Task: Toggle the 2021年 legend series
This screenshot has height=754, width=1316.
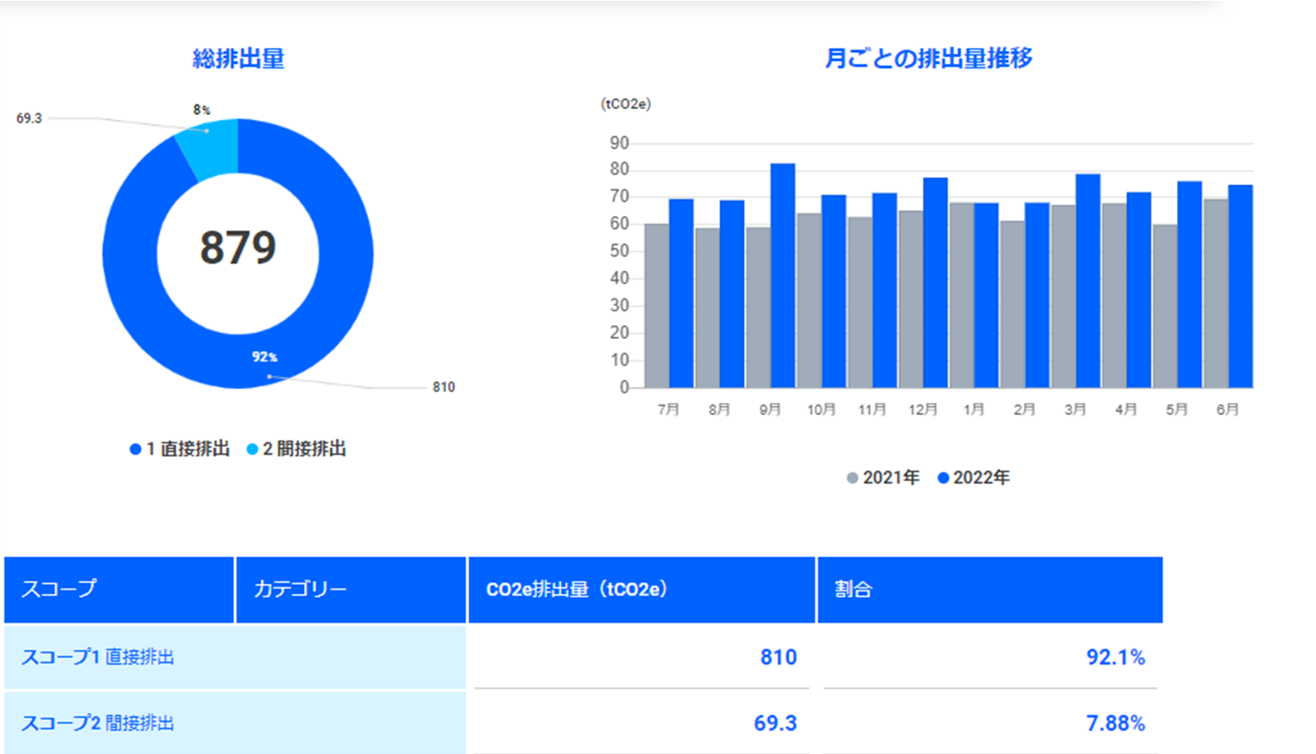Action: pos(884,478)
